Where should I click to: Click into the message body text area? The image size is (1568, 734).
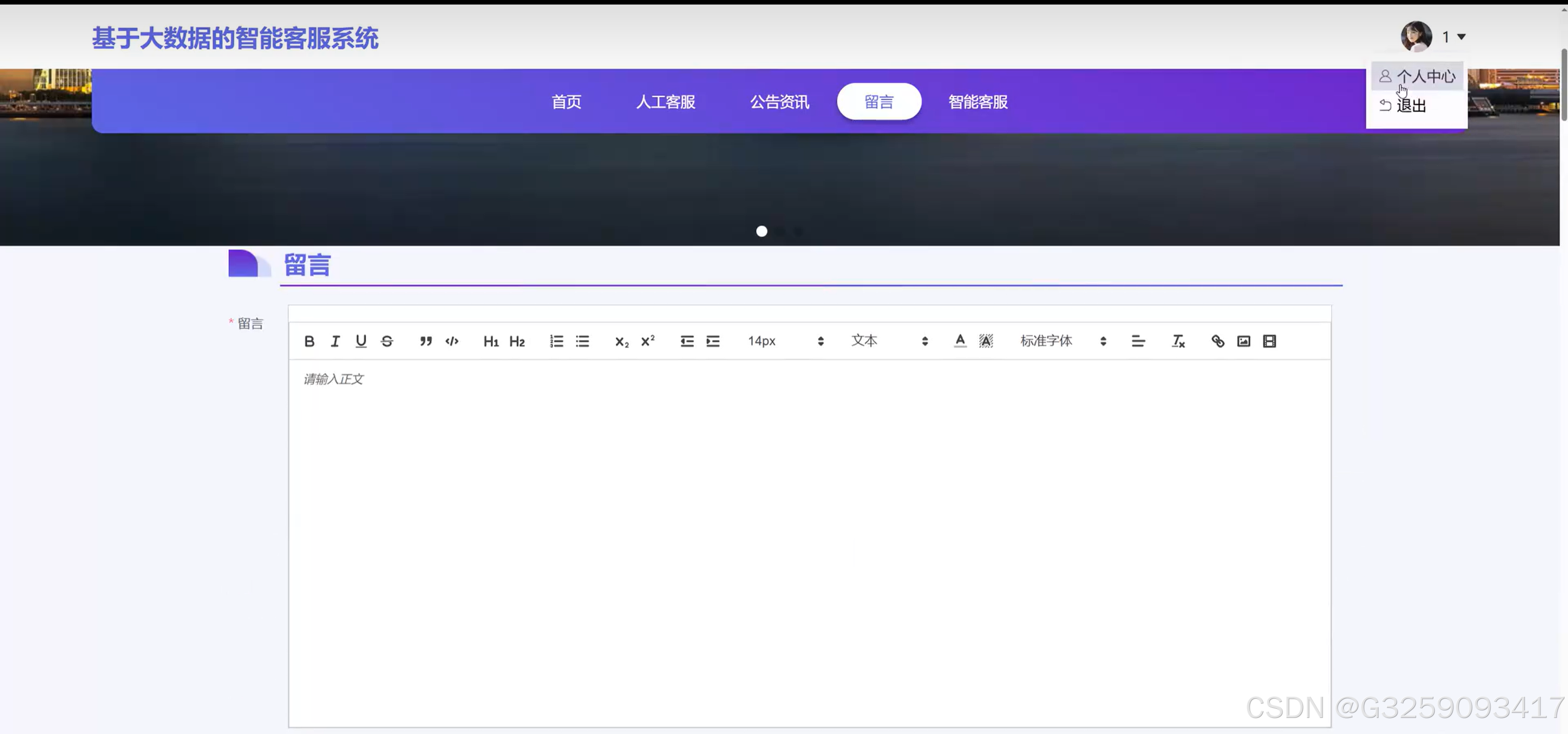pyautogui.click(x=810, y=543)
